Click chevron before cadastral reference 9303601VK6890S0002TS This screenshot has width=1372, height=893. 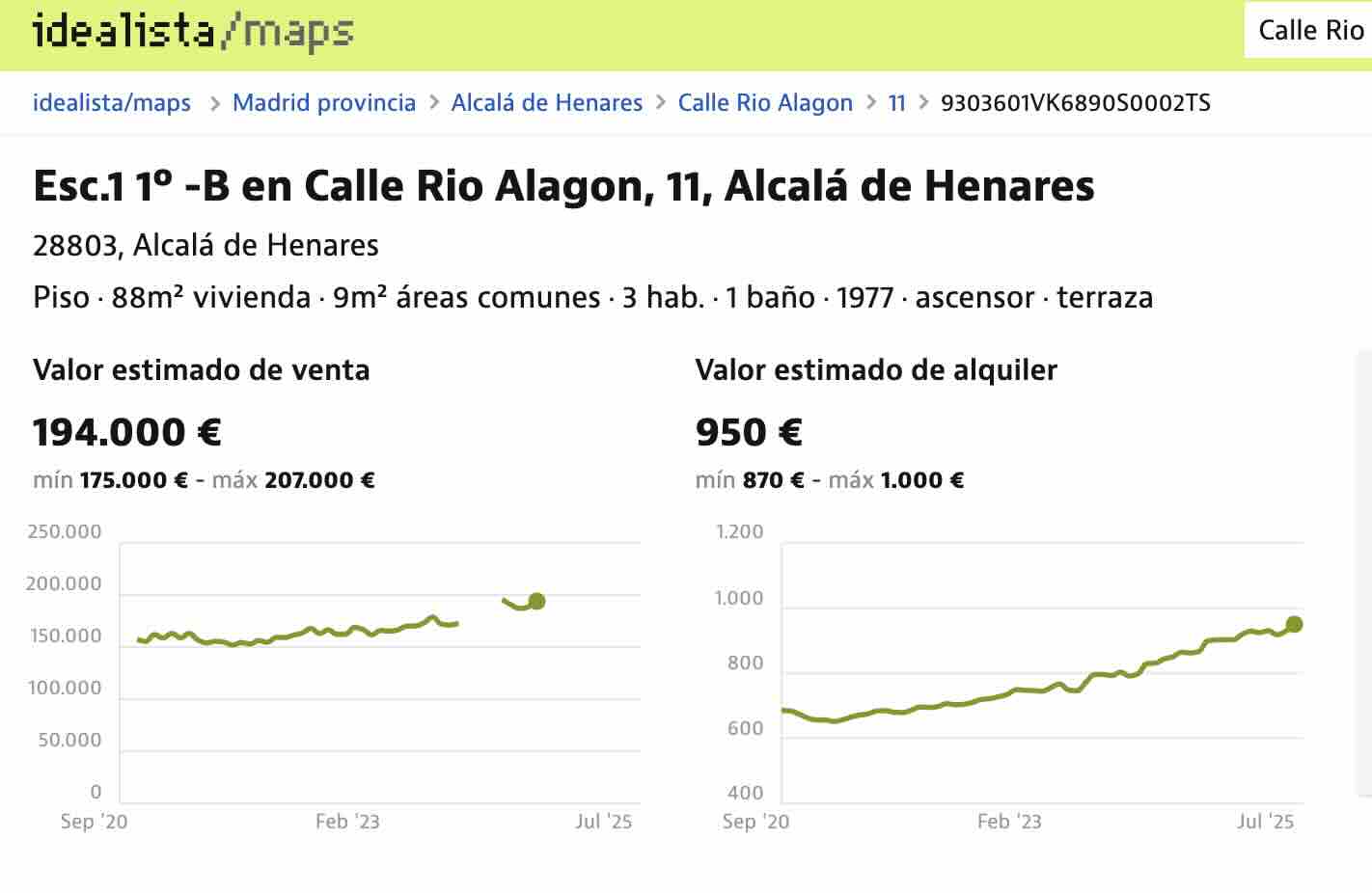pos(923,103)
